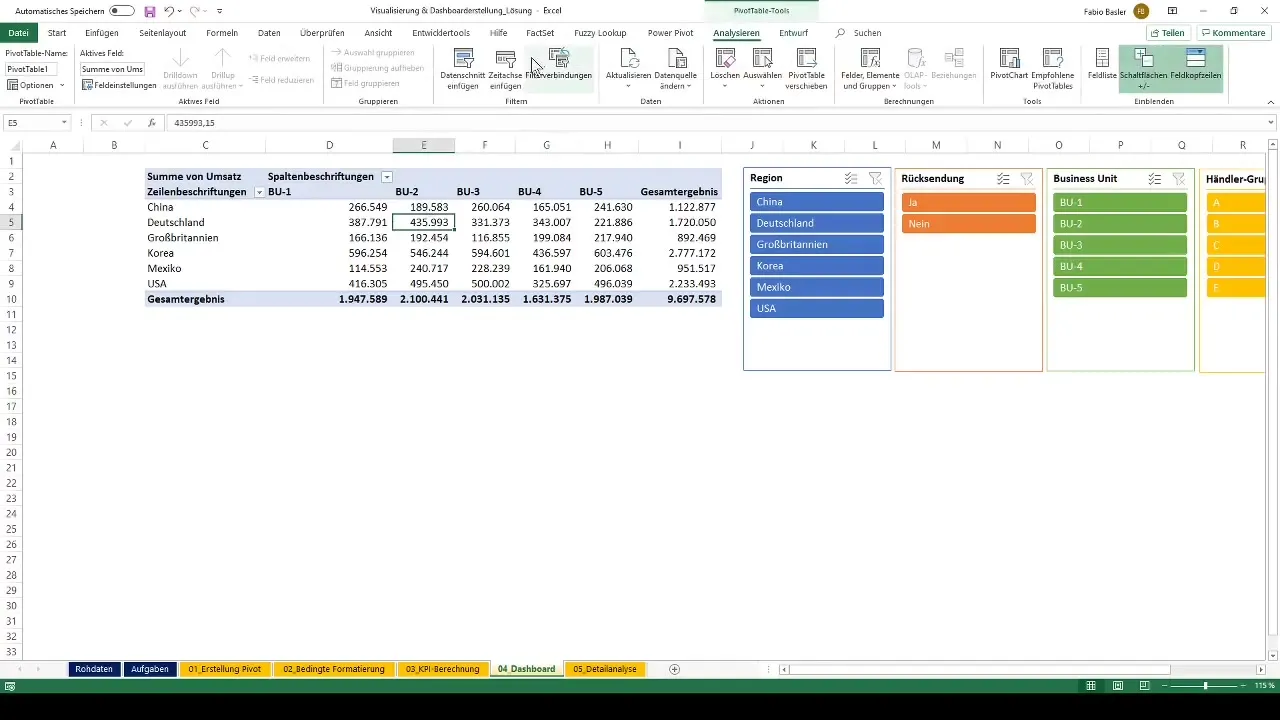Screen dimensions: 1280x720
Task: Click the PivotTable-Name input field
Action: coord(31,69)
